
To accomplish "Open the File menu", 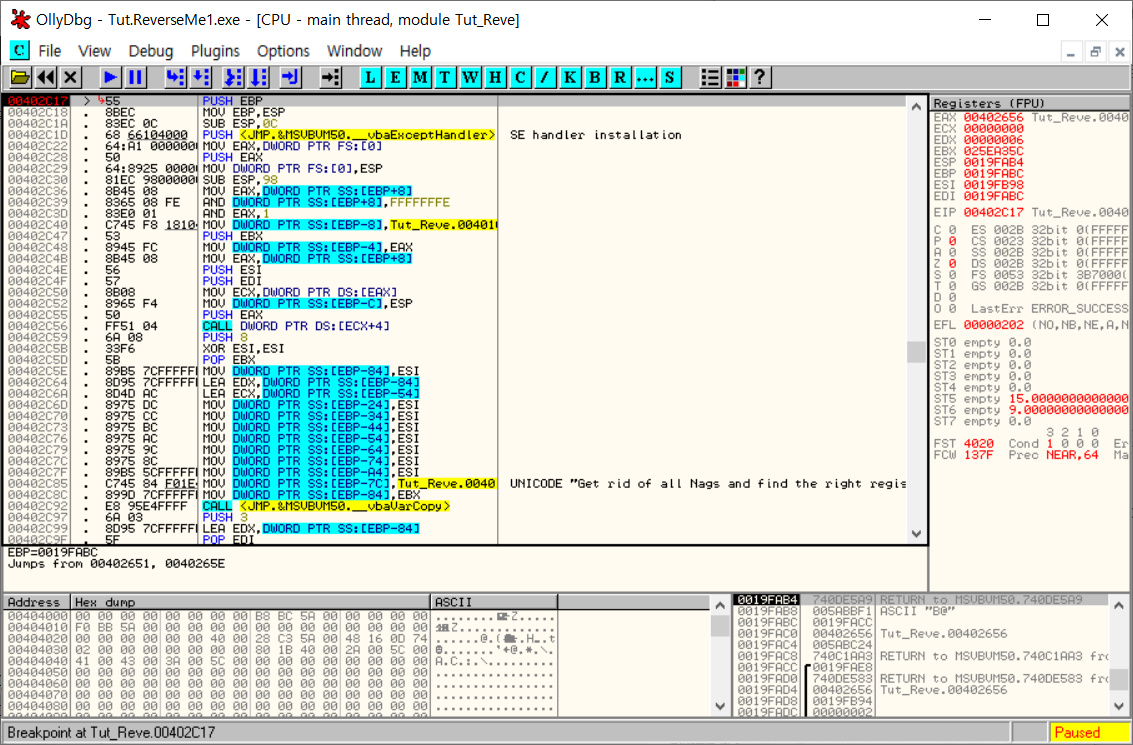I will (49, 51).
